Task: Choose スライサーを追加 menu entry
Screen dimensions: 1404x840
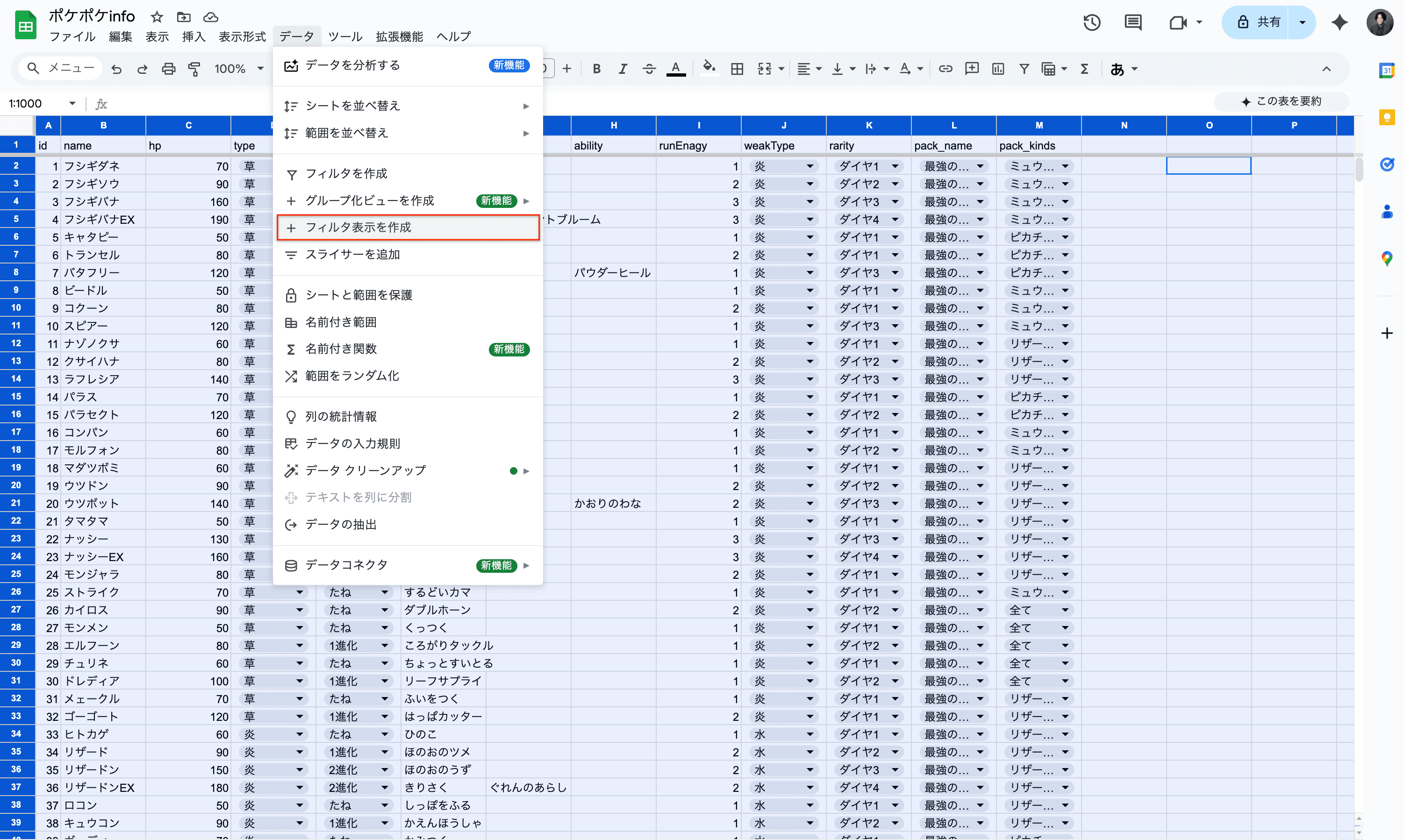Action: [x=408, y=255]
